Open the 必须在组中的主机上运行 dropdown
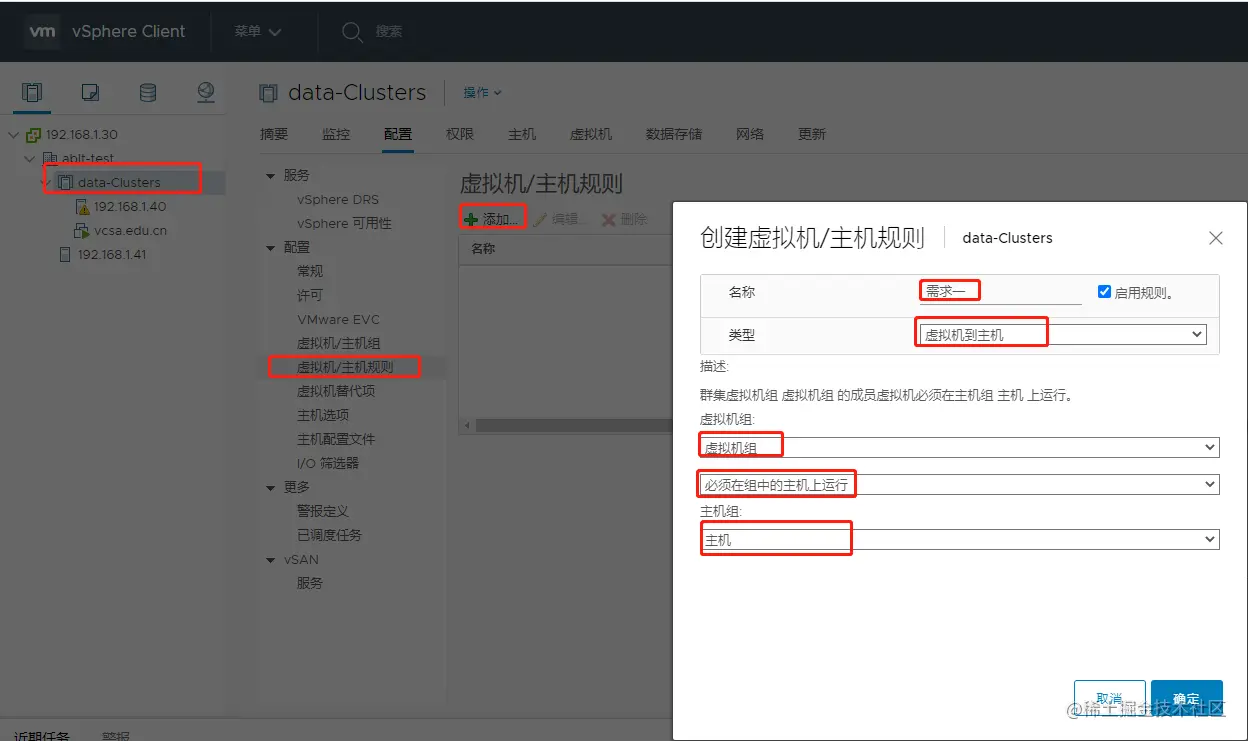Screen dimensions: 1248x741 pos(960,484)
